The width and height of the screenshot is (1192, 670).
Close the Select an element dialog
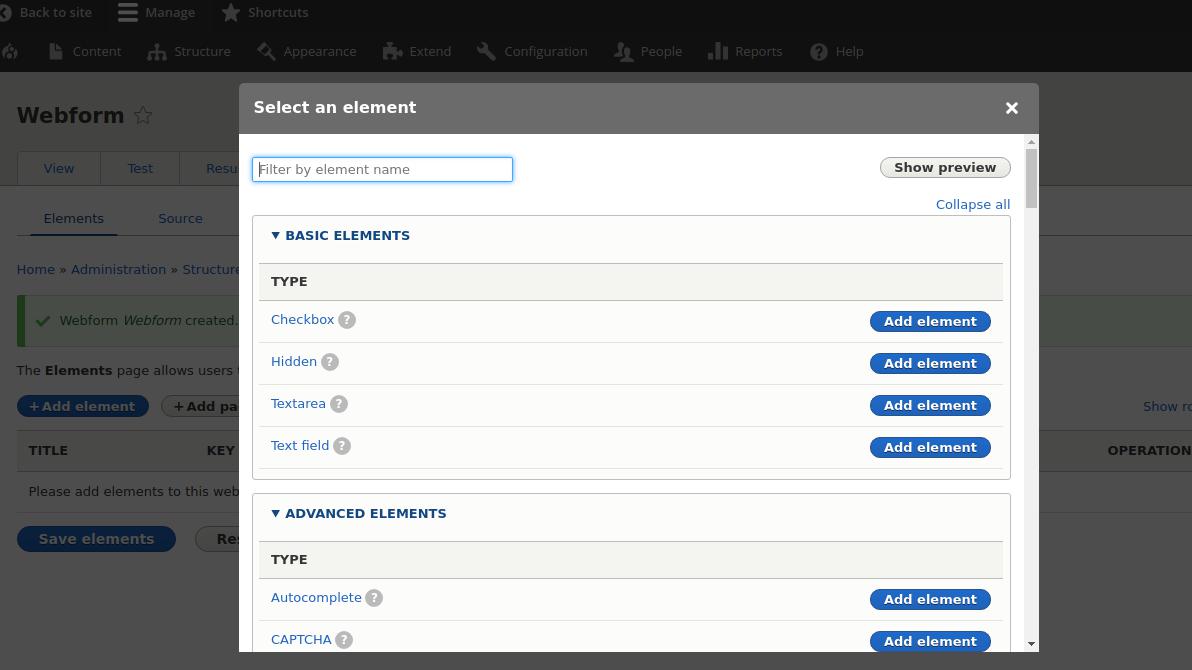1011,108
